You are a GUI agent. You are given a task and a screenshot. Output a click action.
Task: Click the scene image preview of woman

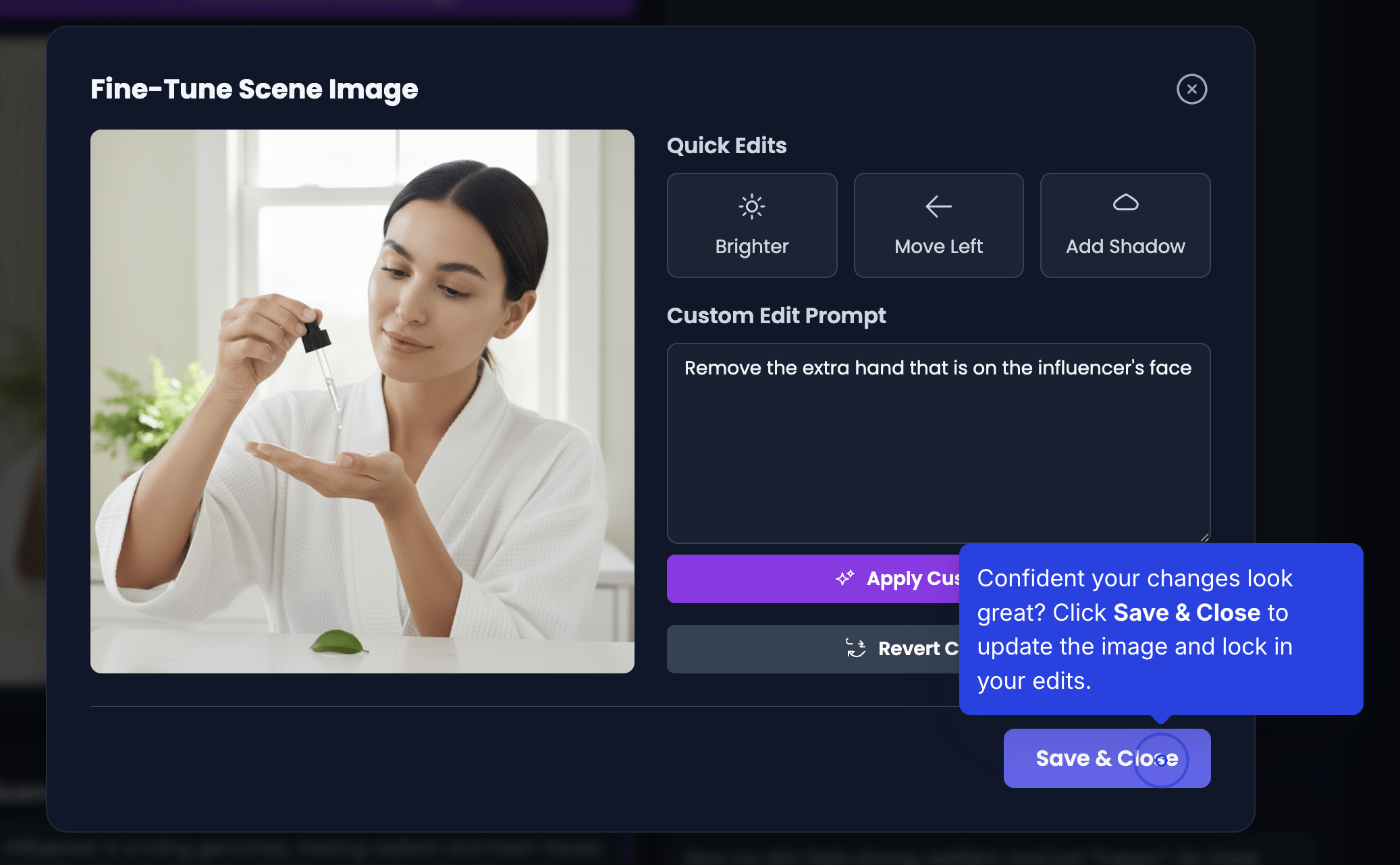click(362, 401)
